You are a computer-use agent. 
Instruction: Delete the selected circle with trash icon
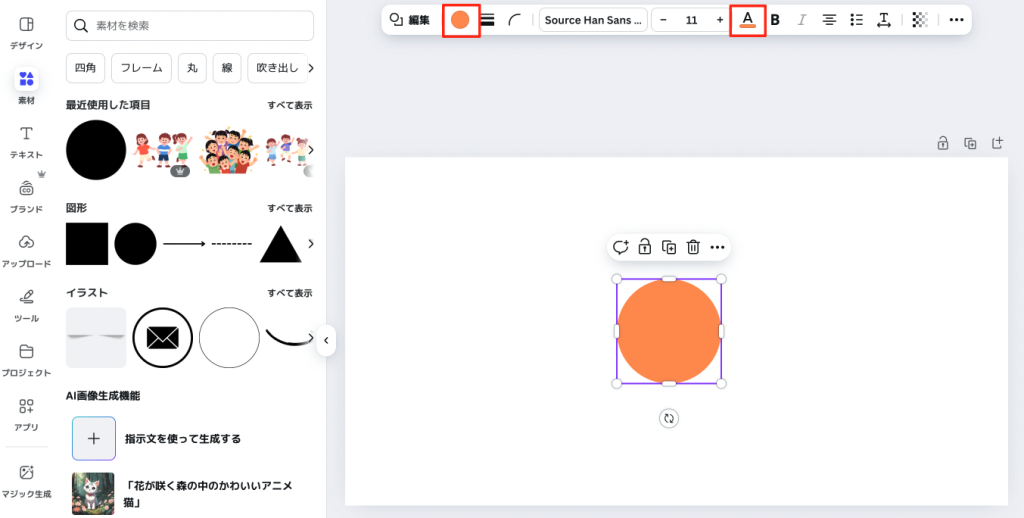pos(693,247)
